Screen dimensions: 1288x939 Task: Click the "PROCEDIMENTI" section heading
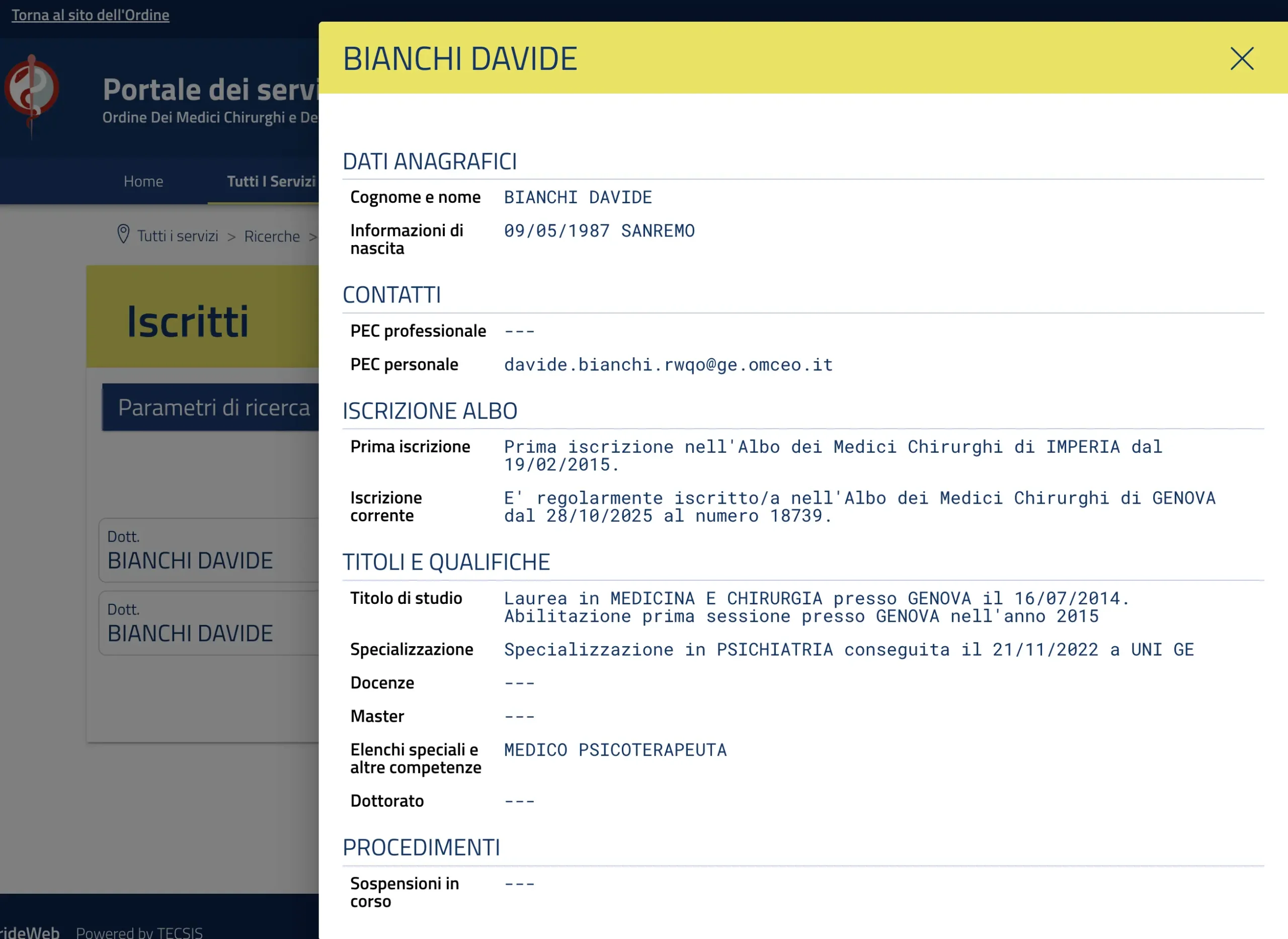421,847
